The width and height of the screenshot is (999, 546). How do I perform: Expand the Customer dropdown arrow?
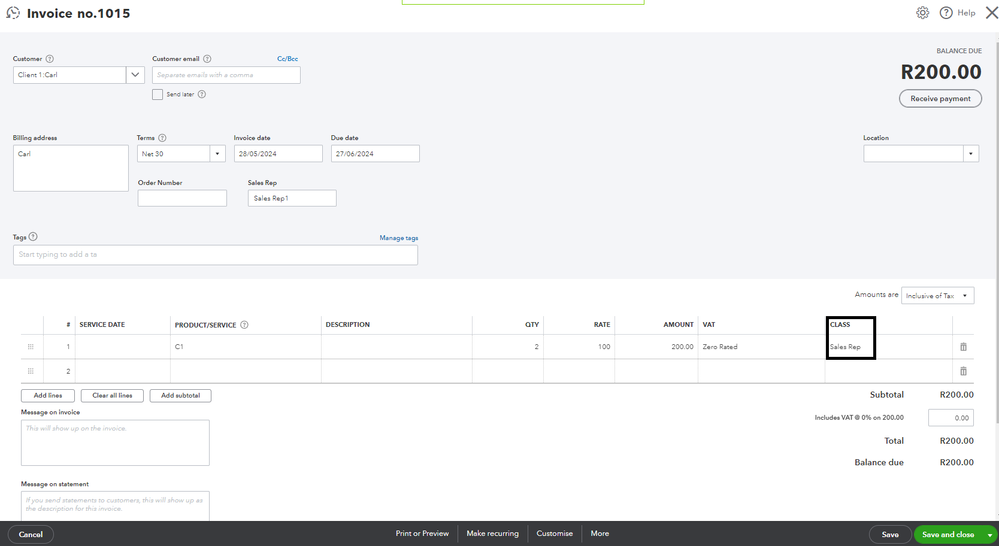click(135, 75)
